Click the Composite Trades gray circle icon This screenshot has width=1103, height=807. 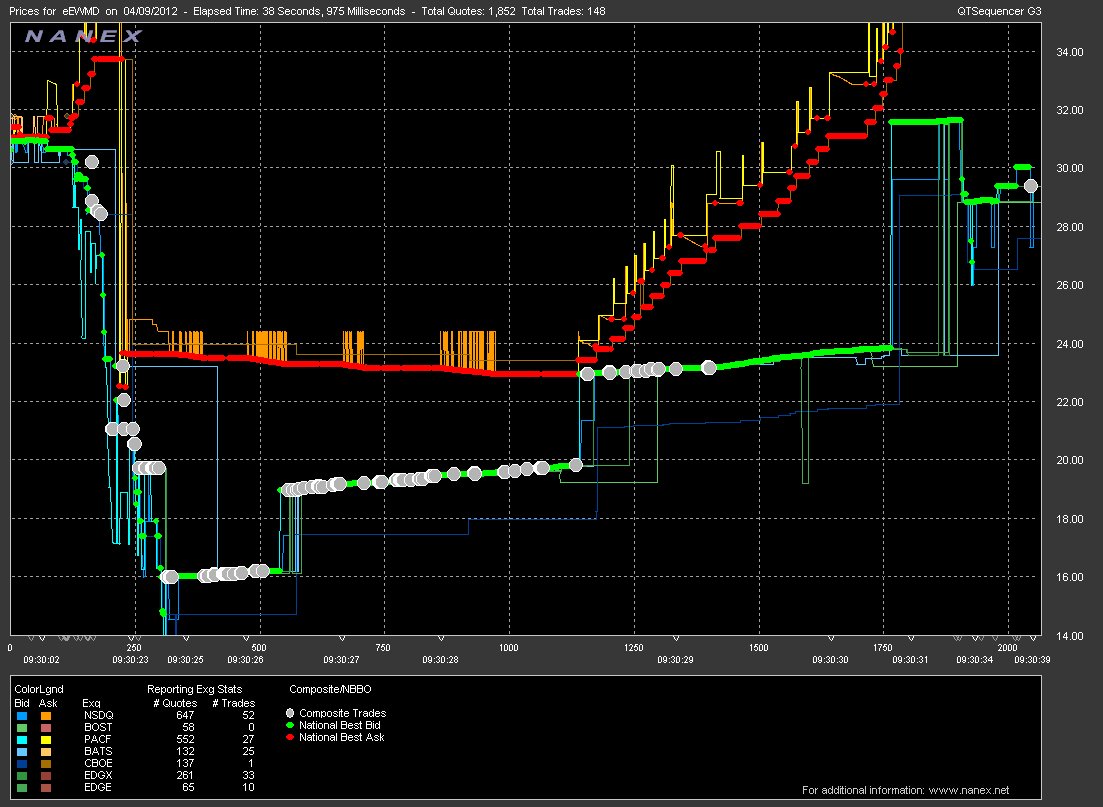292,713
